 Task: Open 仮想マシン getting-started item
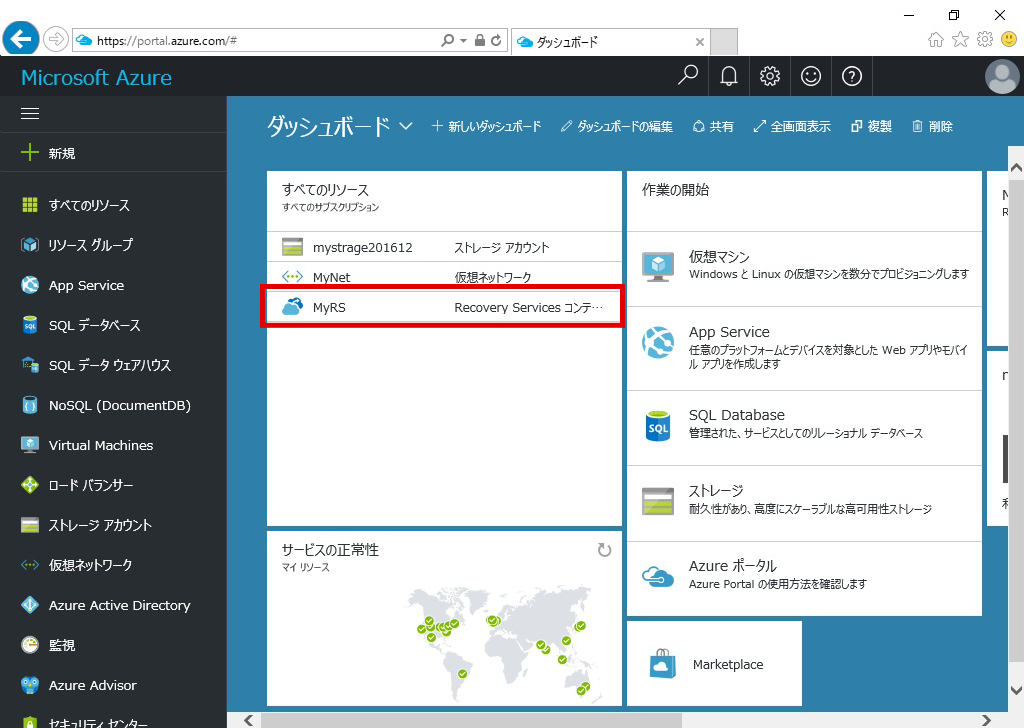804,269
